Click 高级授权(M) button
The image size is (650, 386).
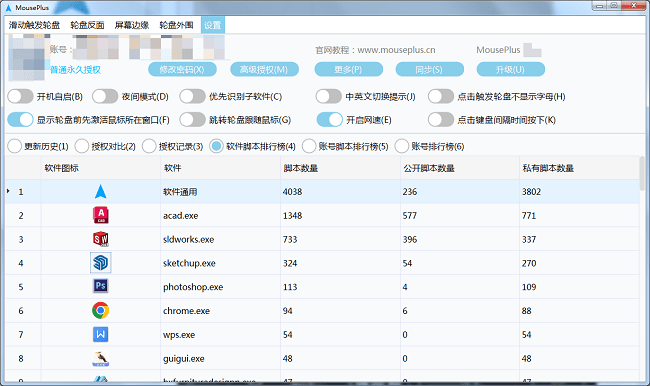point(264,69)
